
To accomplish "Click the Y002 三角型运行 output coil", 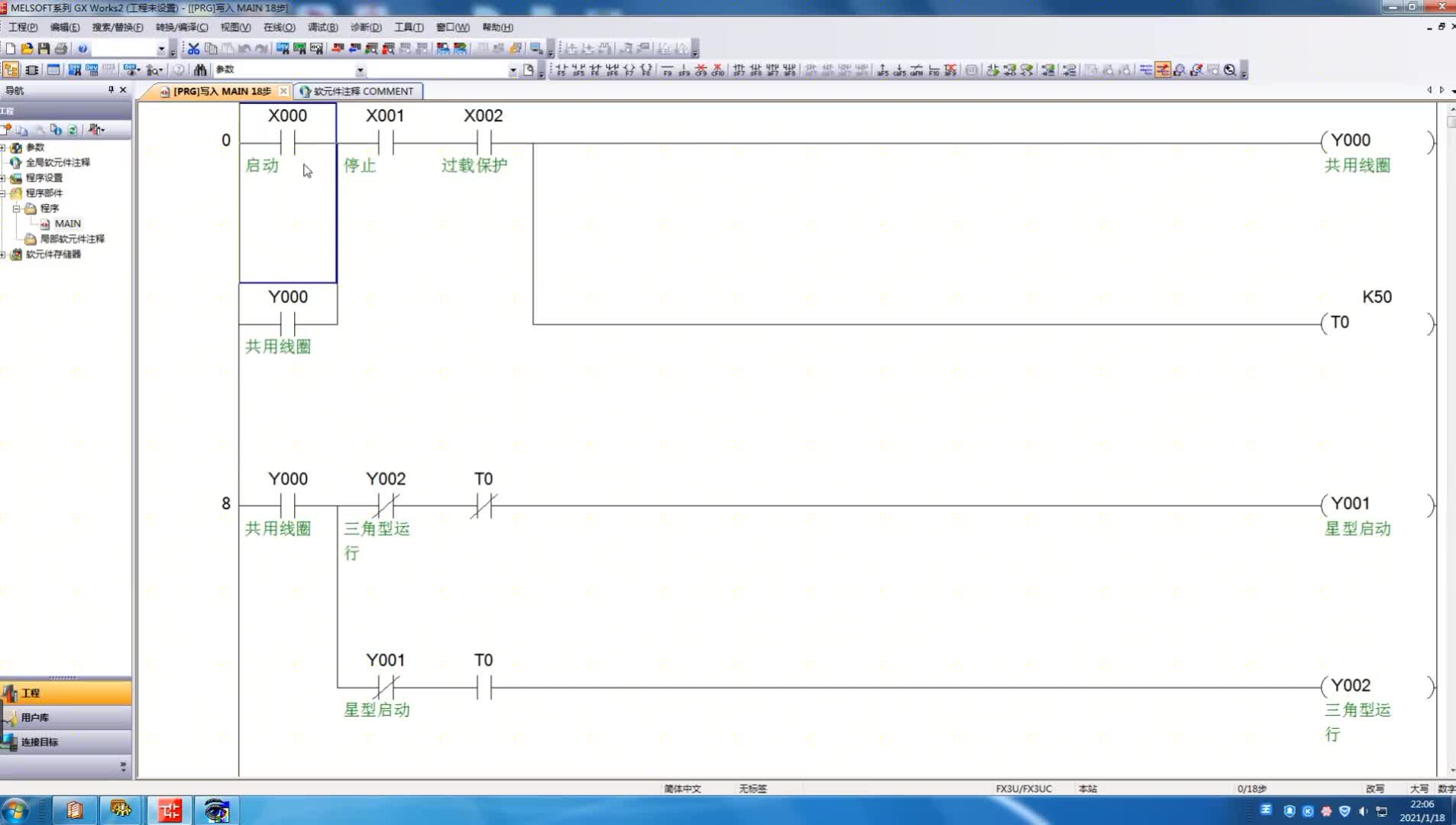I will pyautogui.click(x=1377, y=686).
